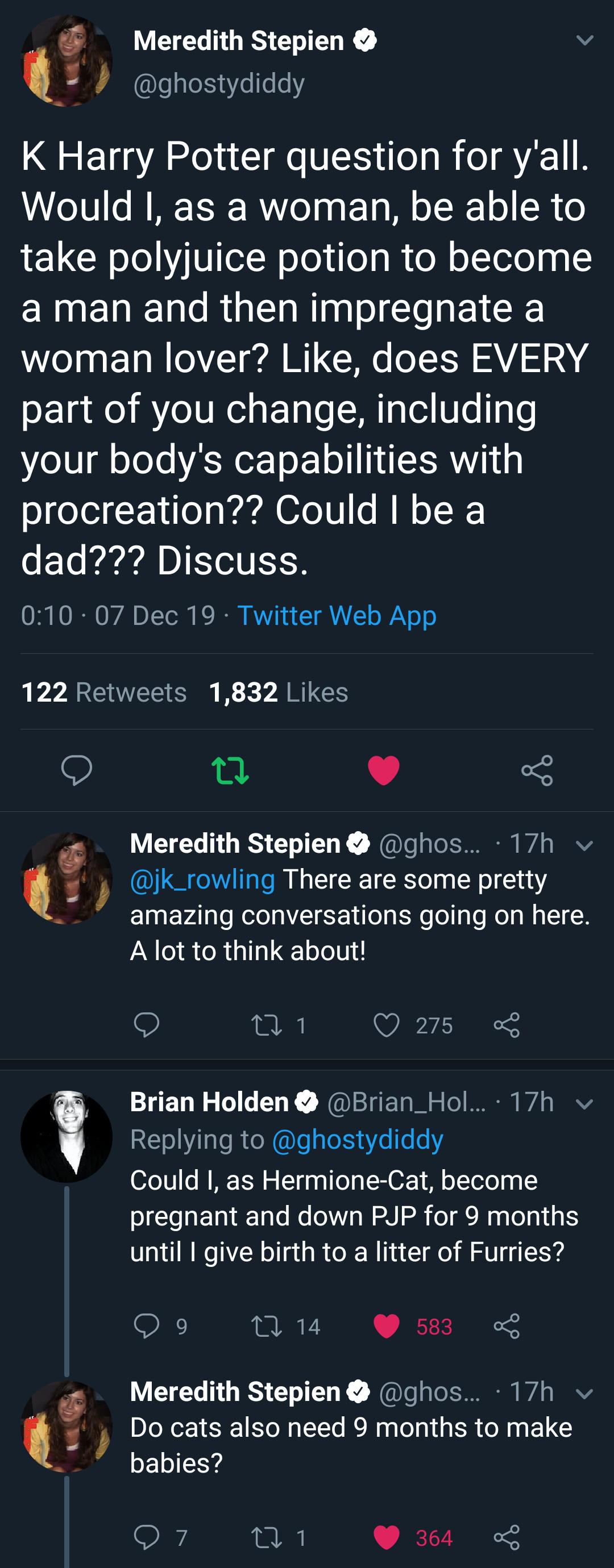Open main tweet options chevron
The image size is (614, 1568).
click(585, 41)
